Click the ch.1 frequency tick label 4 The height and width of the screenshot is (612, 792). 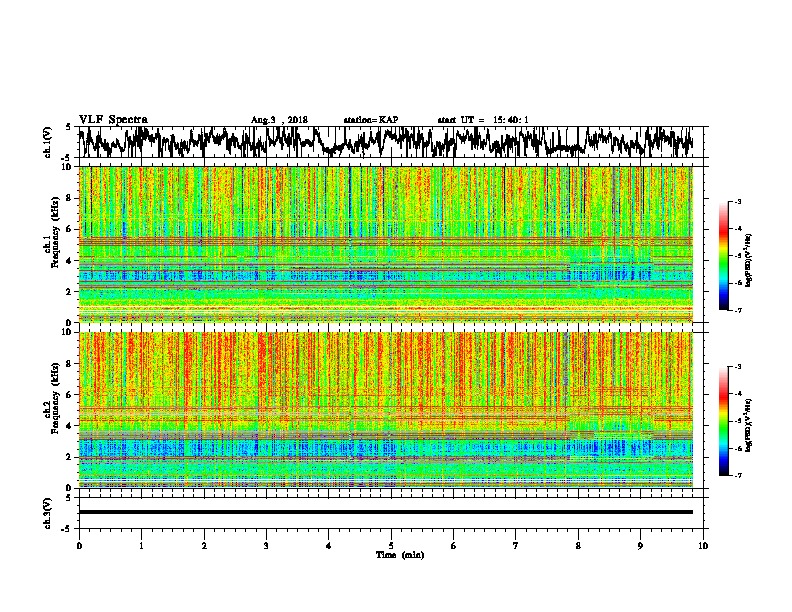69,261
